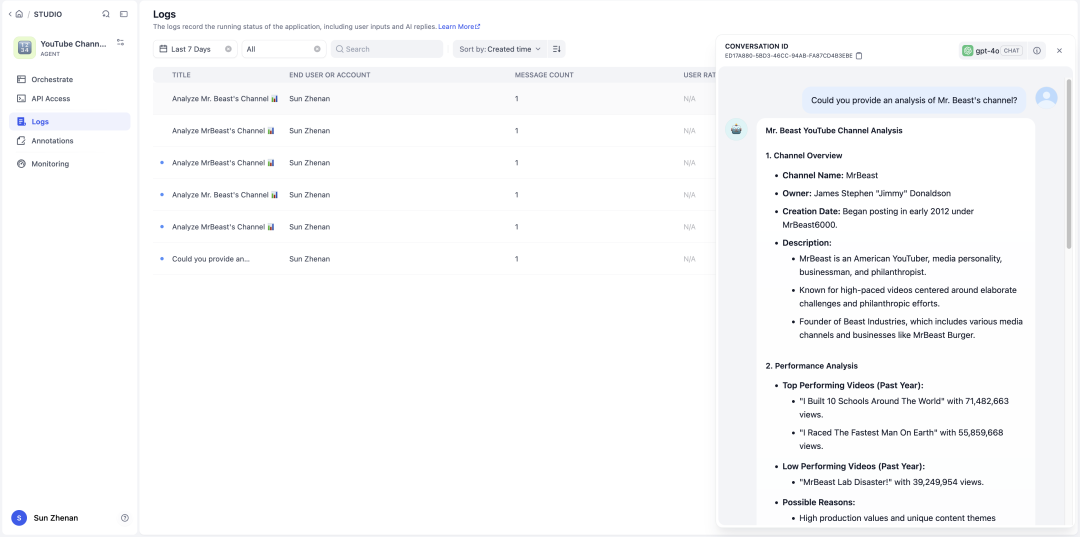Click conversation panel scrollbar

(1069, 163)
